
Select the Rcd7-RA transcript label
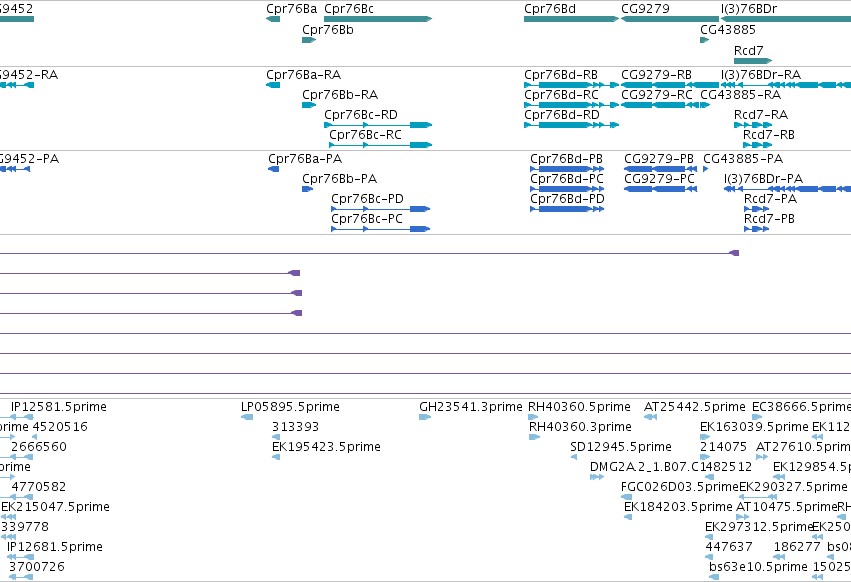761,115
